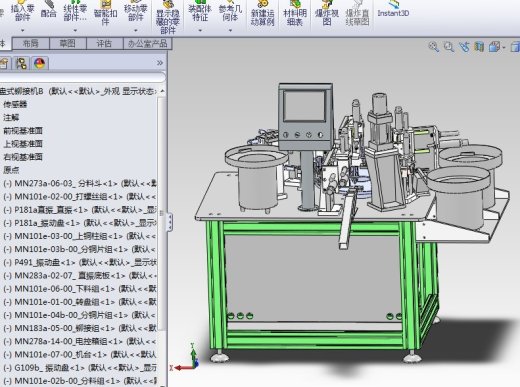Open the 智能扣件 (Smart Fasteners) tool
520x387 pixels.
coord(105,13)
